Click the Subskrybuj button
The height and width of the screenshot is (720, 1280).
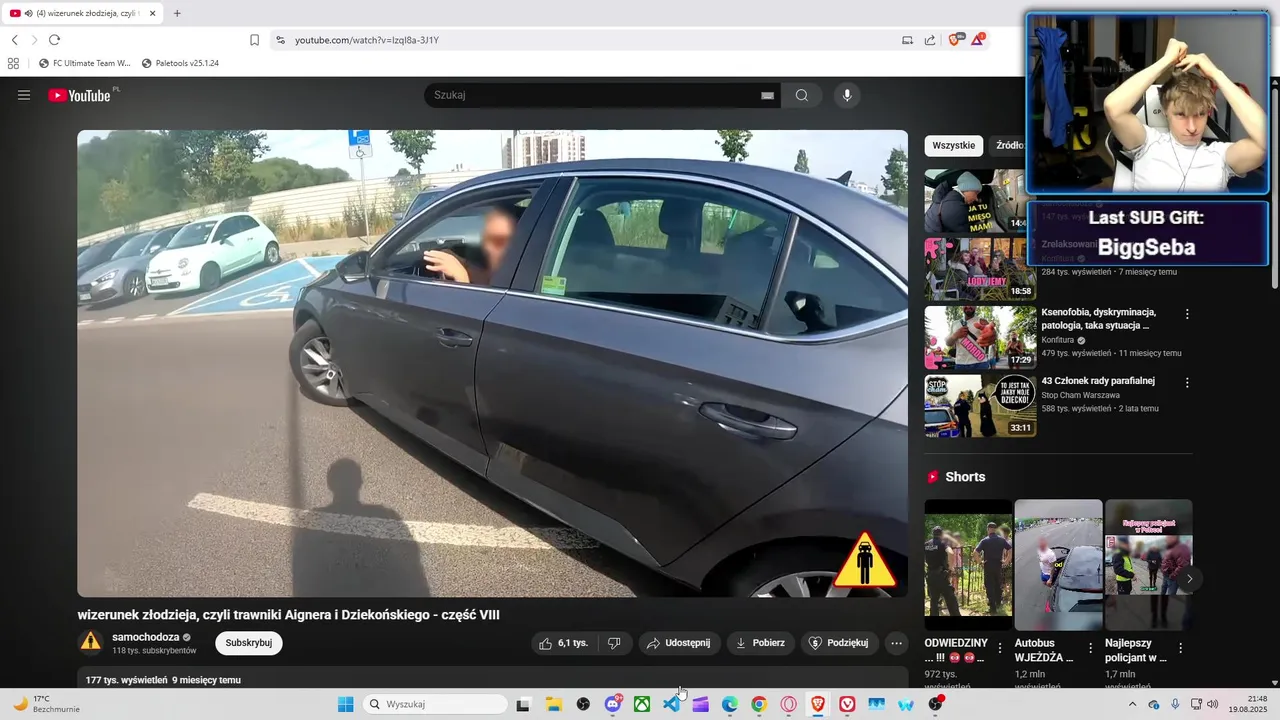coord(249,643)
